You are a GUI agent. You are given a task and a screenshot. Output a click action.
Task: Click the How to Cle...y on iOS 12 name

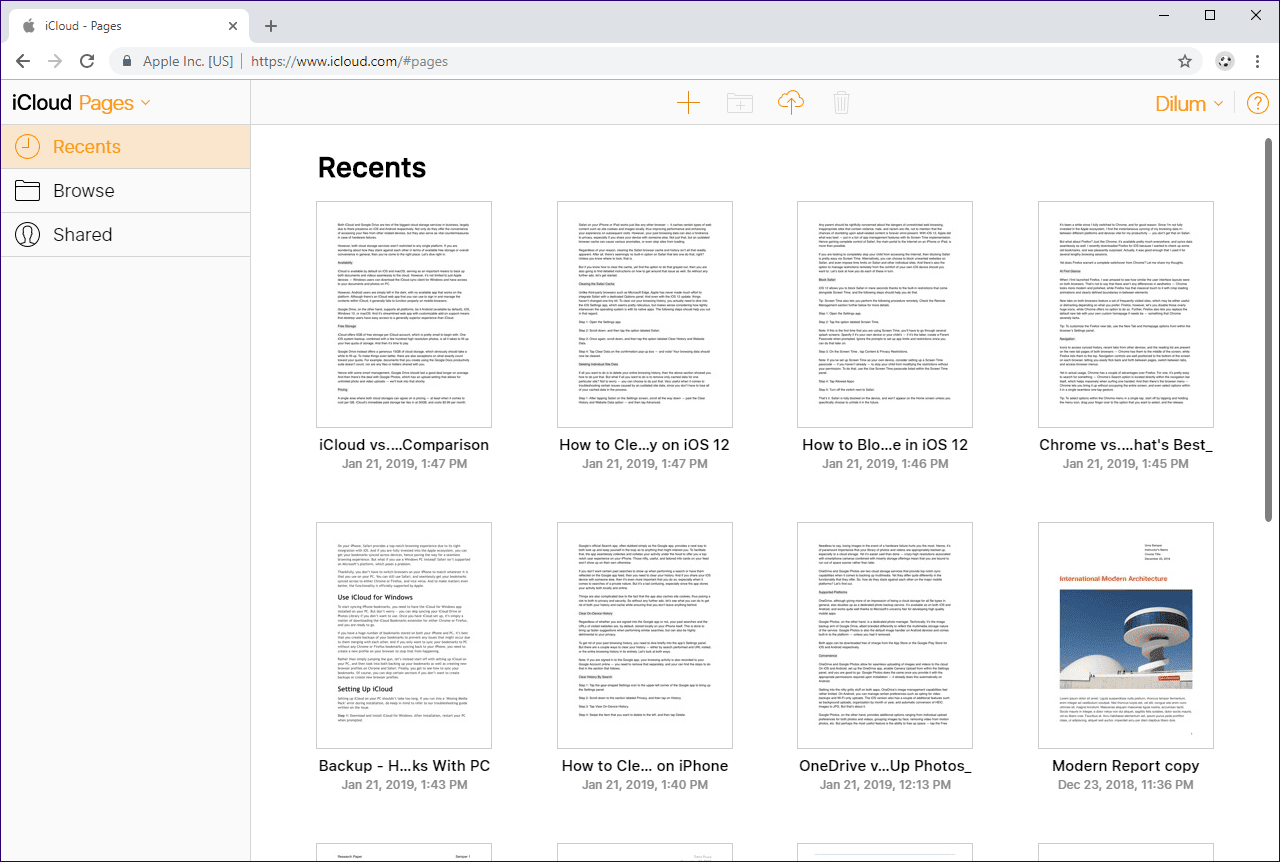[x=645, y=445]
